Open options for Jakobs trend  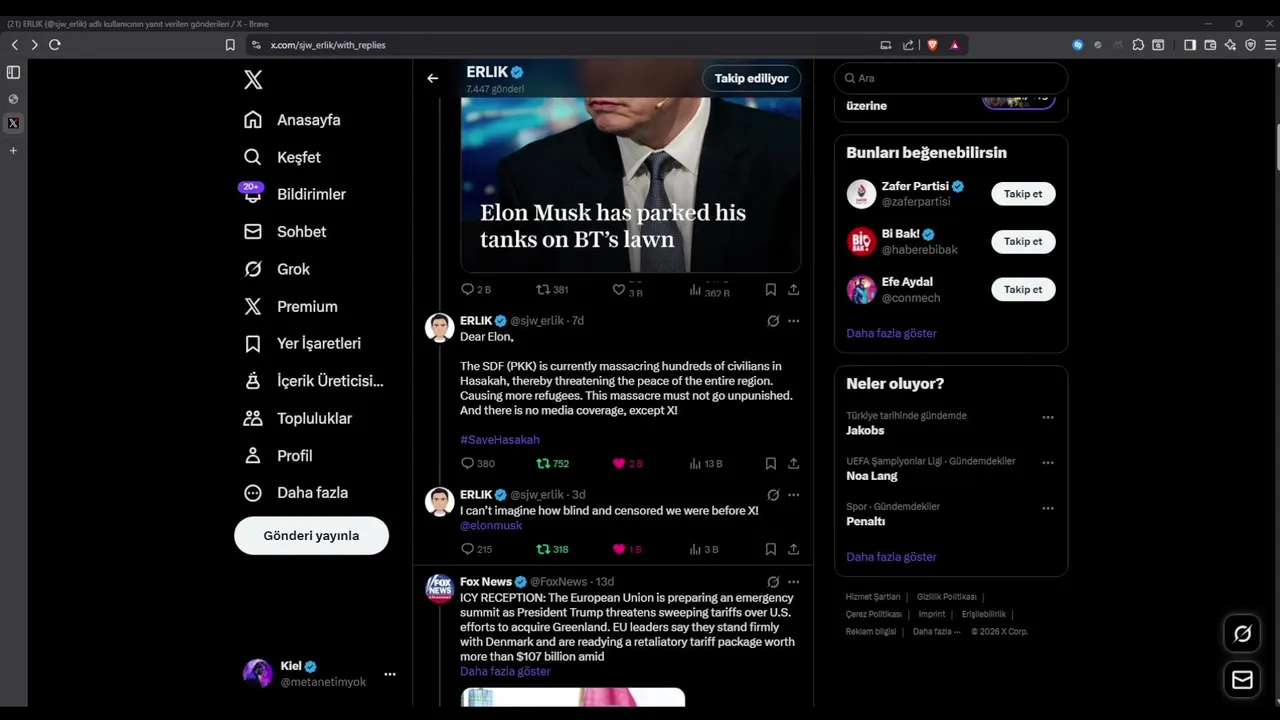pyautogui.click(x=1048, y=418)
